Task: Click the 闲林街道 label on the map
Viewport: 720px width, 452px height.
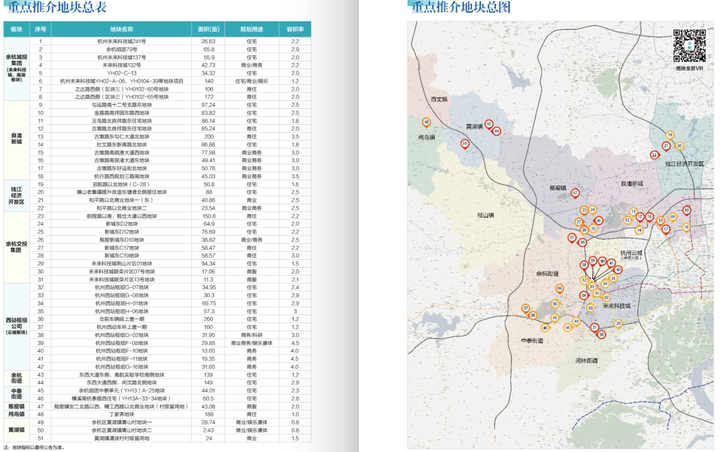Action: (587, 361)
